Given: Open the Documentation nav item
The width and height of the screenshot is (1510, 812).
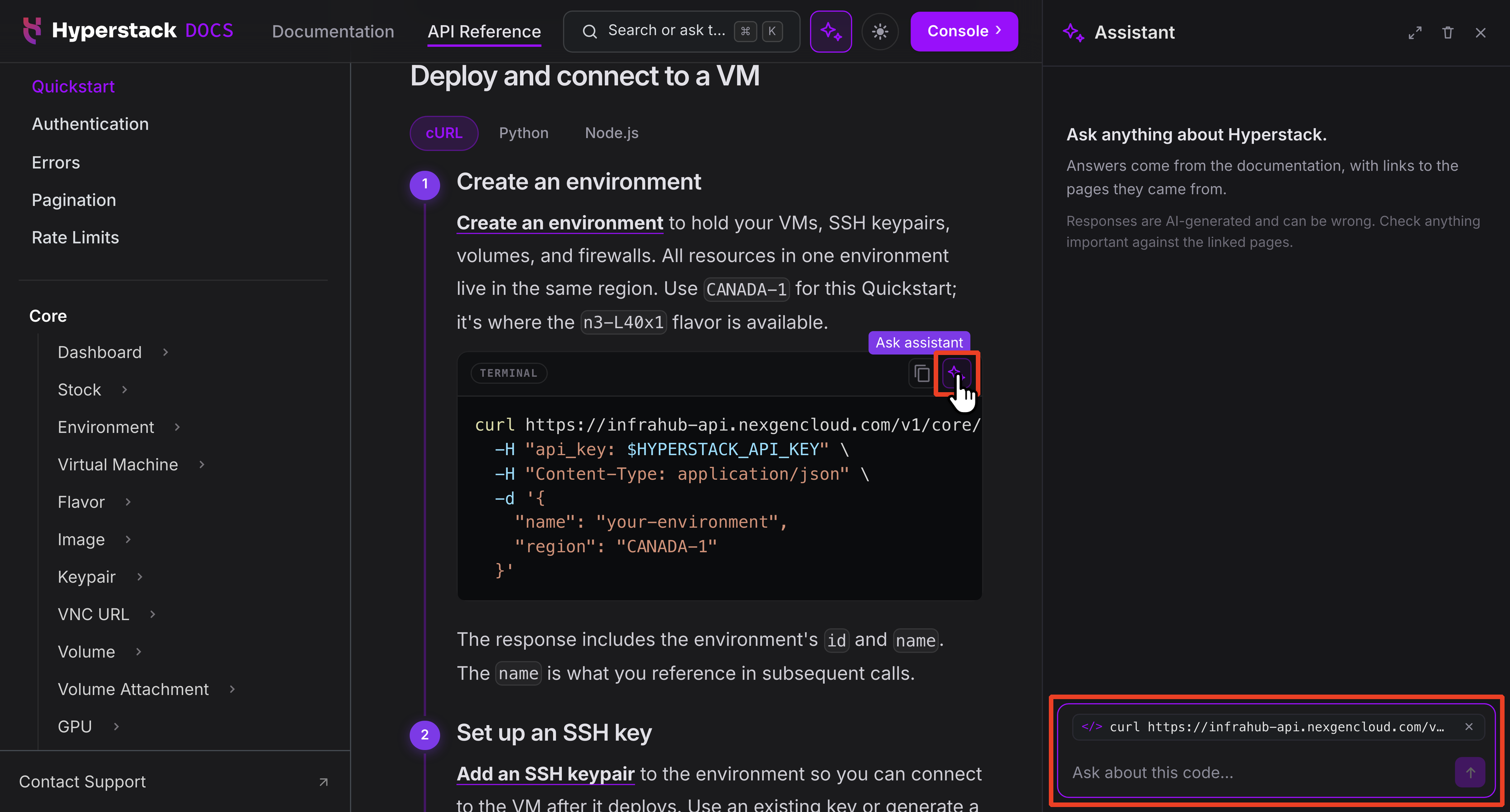Looking at the screenshot, I should click(x=333, y=31).
